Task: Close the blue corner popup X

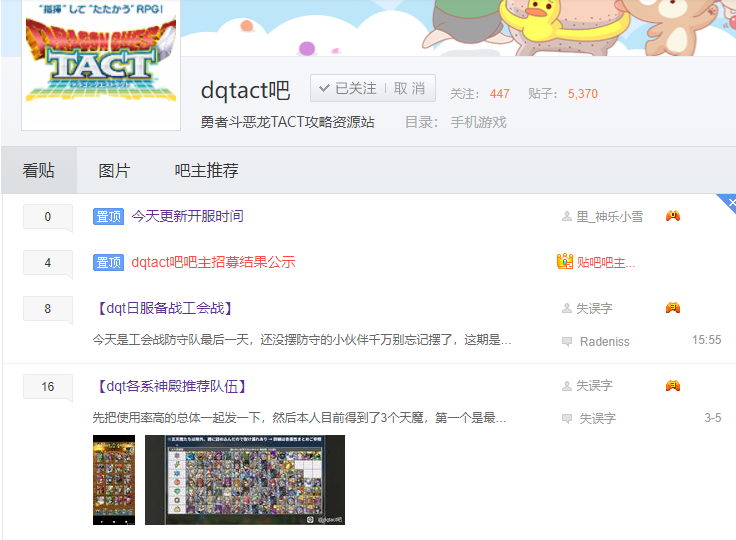Action: coord(731,202)
